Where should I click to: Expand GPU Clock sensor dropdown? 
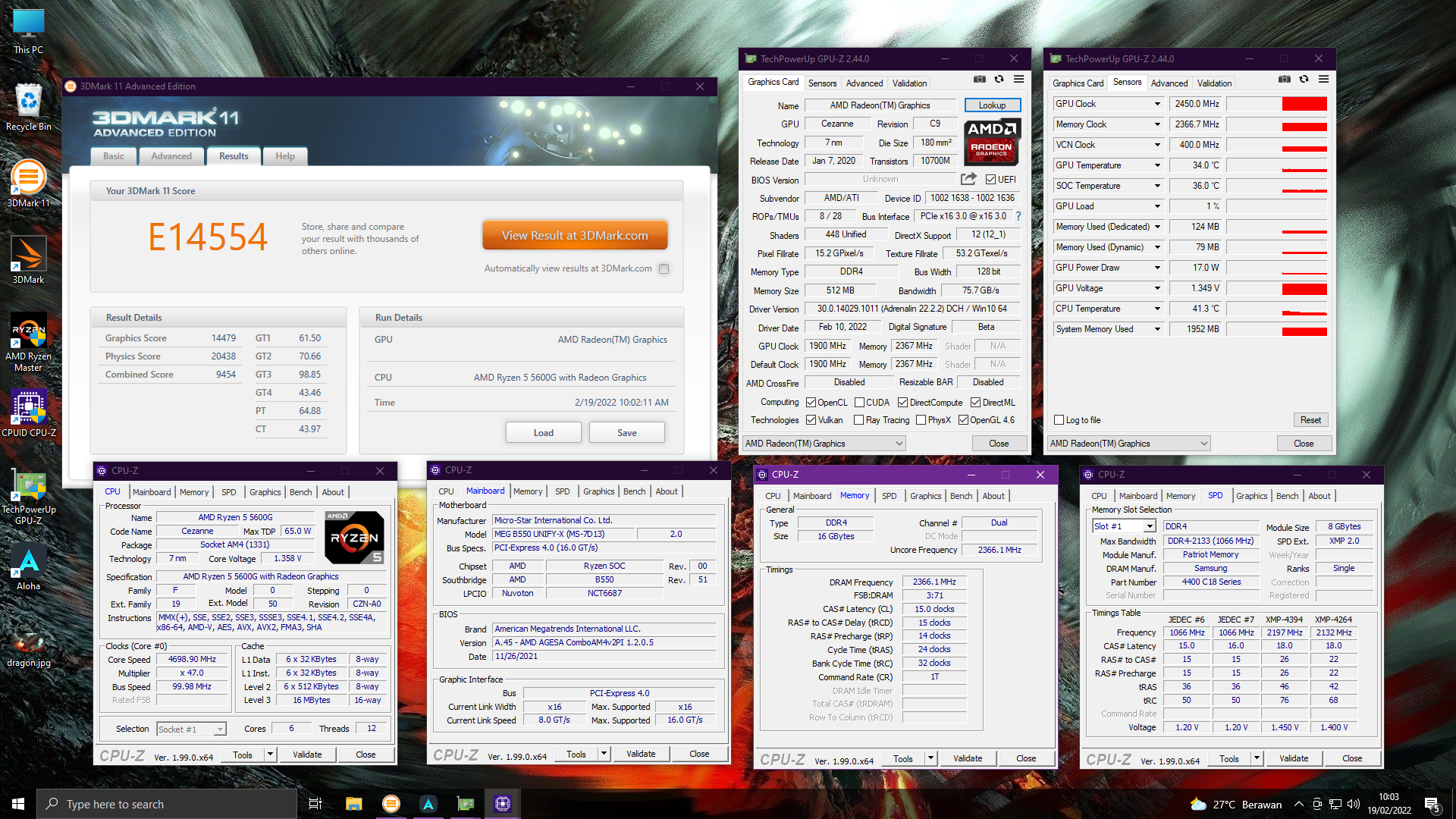tap(1157, 104)
